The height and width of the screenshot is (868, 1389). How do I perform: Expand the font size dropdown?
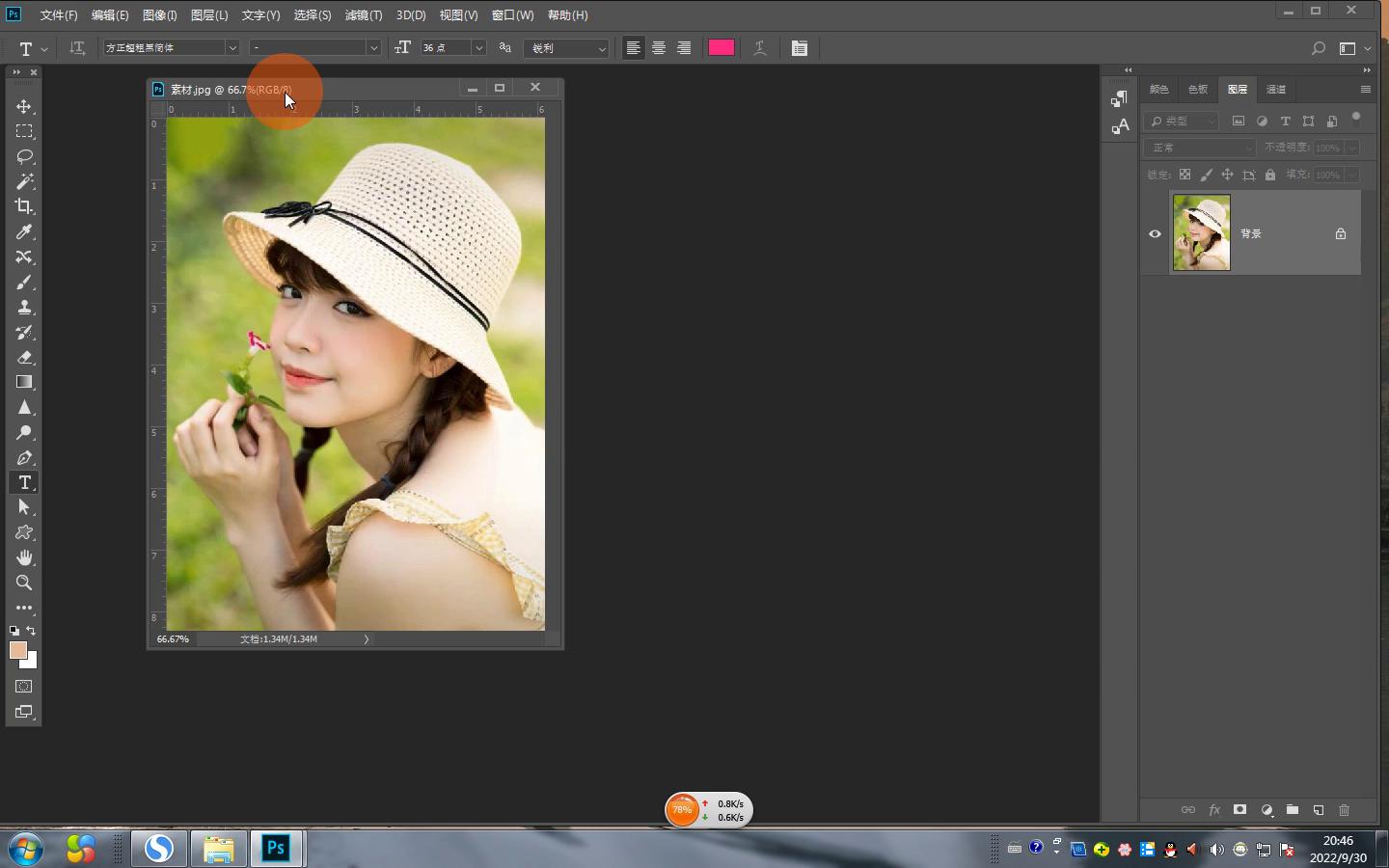point(478,48)
